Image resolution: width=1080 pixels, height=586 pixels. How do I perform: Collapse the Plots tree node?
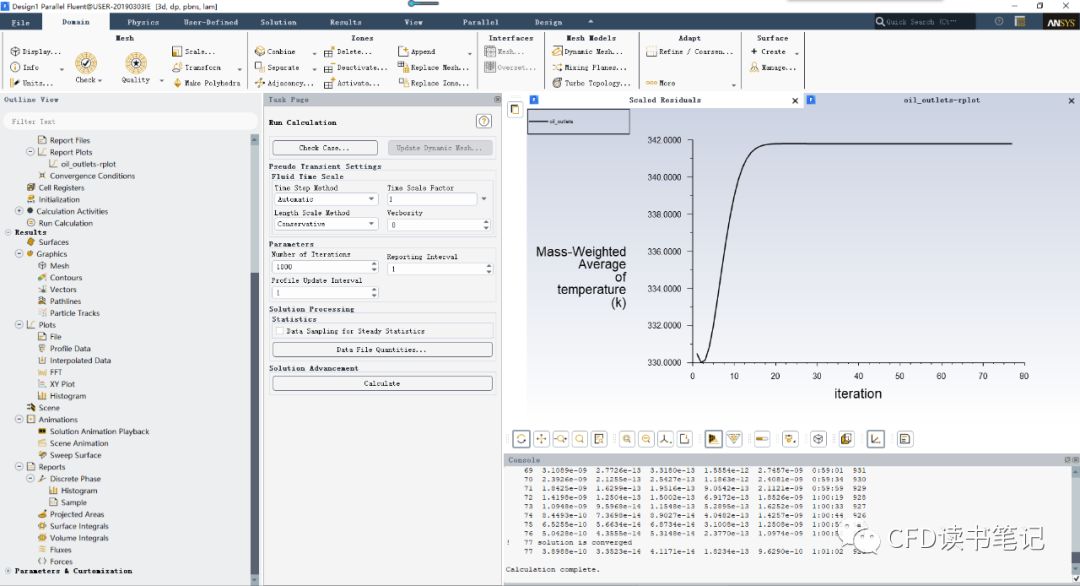[19, 325]
